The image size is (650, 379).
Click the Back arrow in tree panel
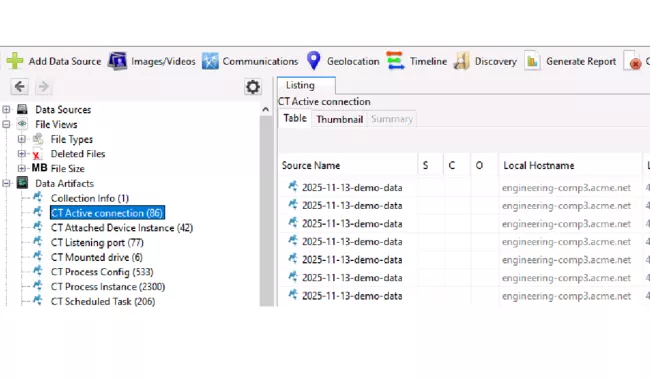pyautogui.click(x=19, y=87)
